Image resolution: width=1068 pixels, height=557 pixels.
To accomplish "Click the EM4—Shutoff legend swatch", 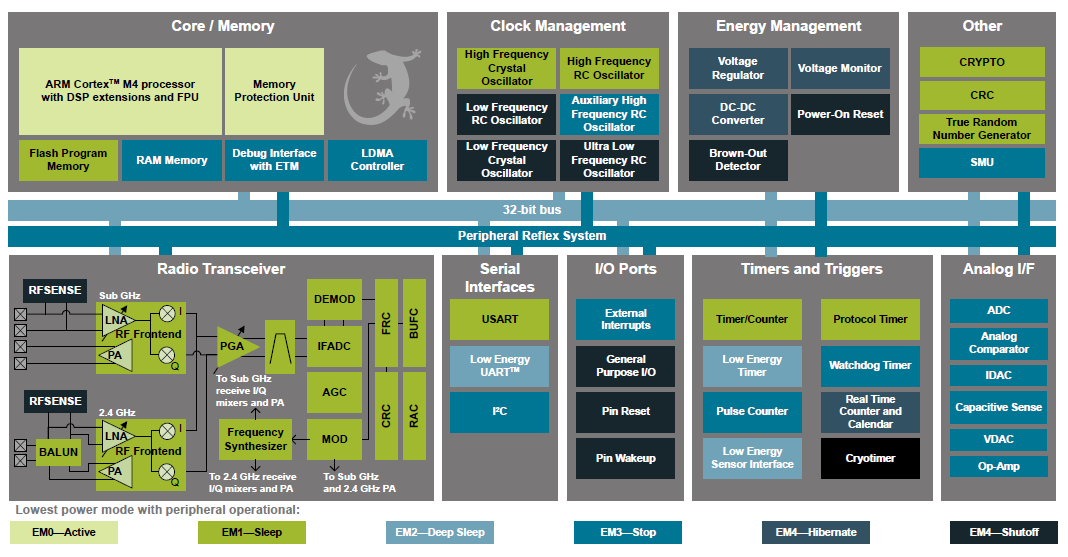I will tap(1004, 532).
